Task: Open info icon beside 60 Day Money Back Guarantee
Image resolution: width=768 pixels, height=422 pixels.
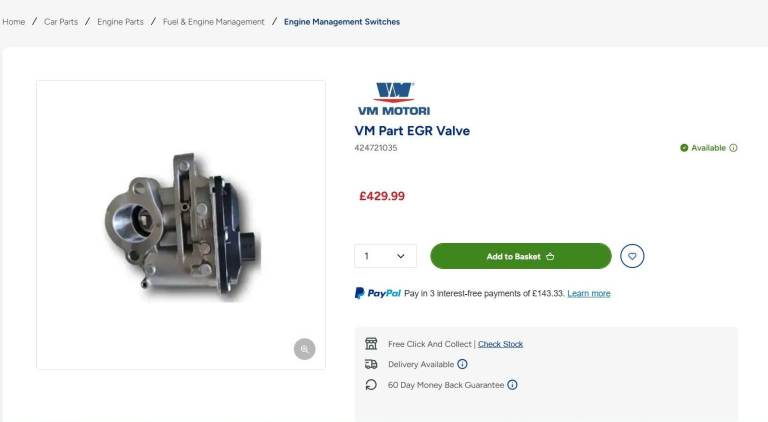Action: point(512,385)
